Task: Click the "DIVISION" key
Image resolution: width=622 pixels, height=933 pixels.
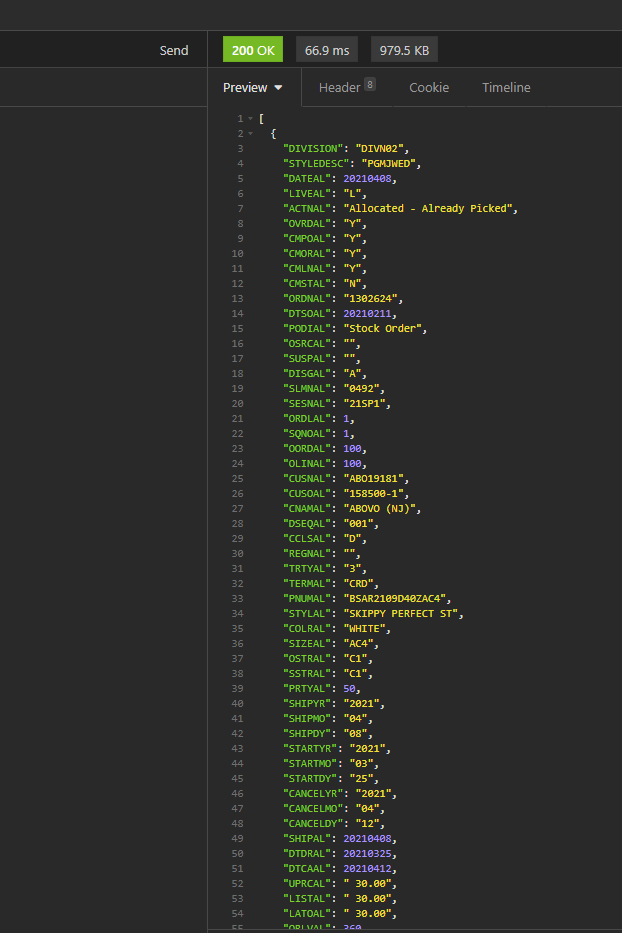Action: point(313,149)
